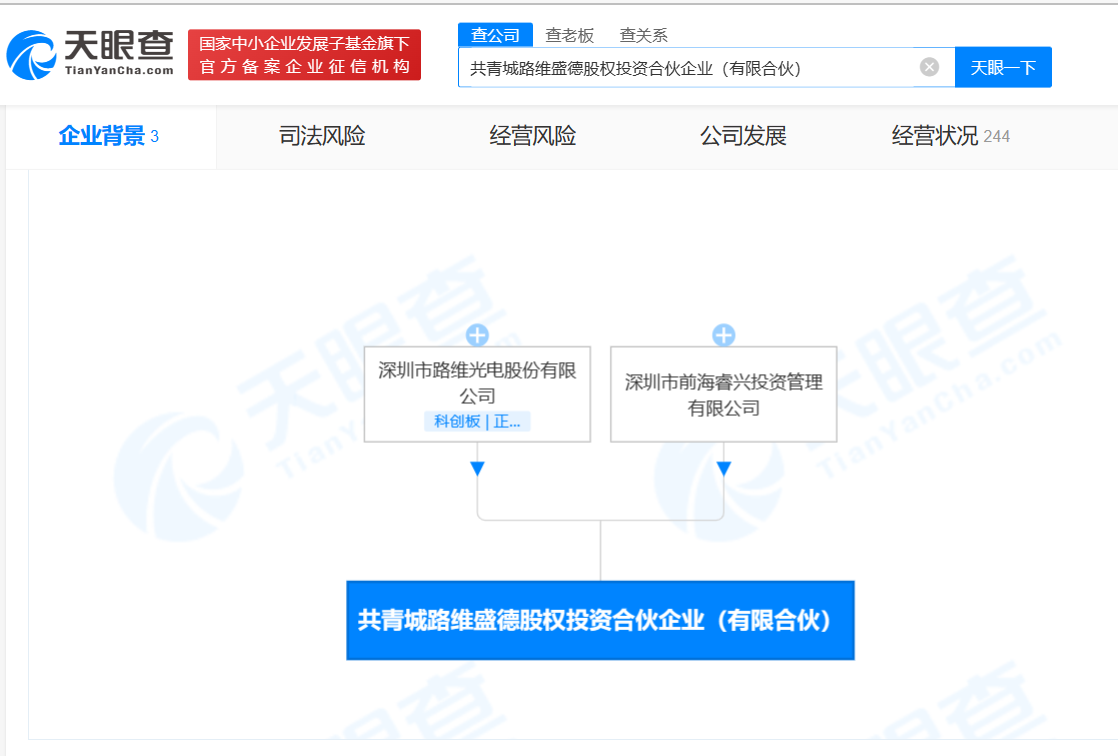Click the 天眼一下 search button

(1003, 68)
